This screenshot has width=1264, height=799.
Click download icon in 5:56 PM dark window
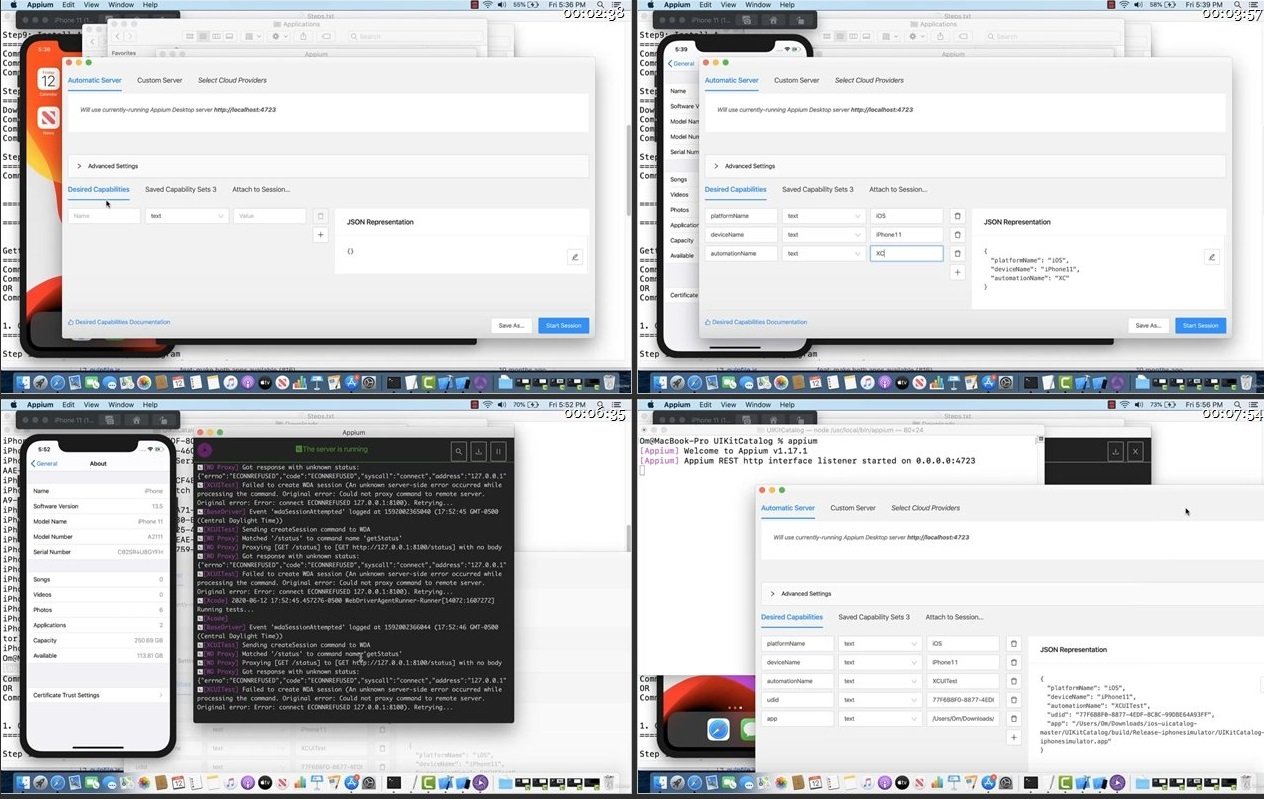pos(1115,452)
